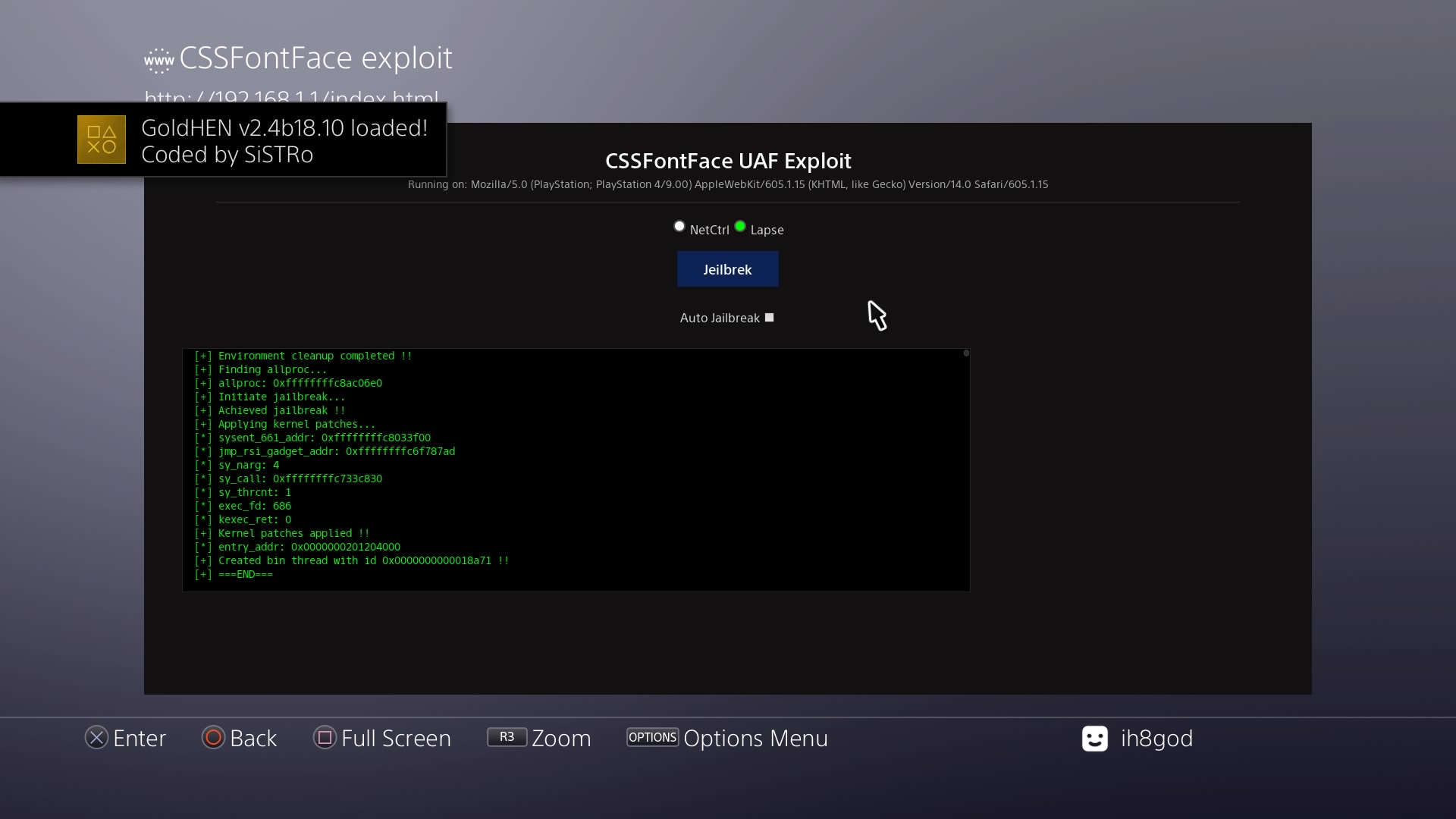
Task: Click the 'Running on: Mozilla/5.0' user agent text
Action: [x=728, y=184]
